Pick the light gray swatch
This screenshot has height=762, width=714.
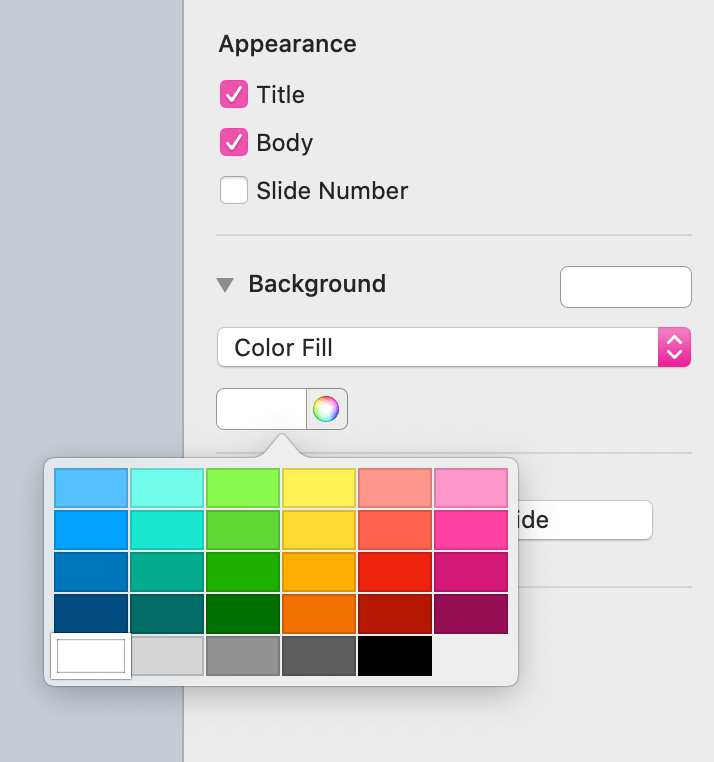coord(167,656)
